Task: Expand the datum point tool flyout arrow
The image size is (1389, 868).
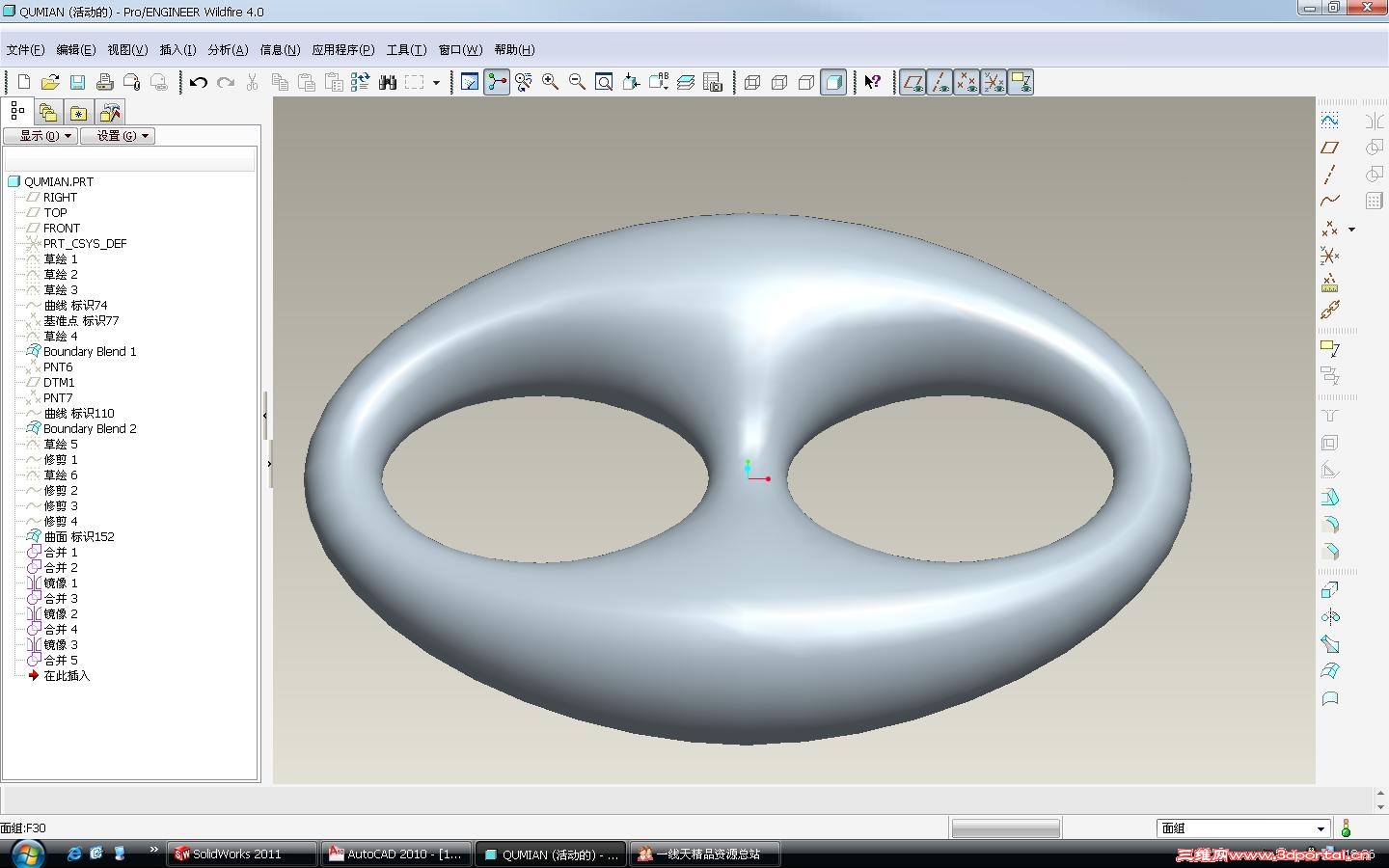Action: 1351,230
